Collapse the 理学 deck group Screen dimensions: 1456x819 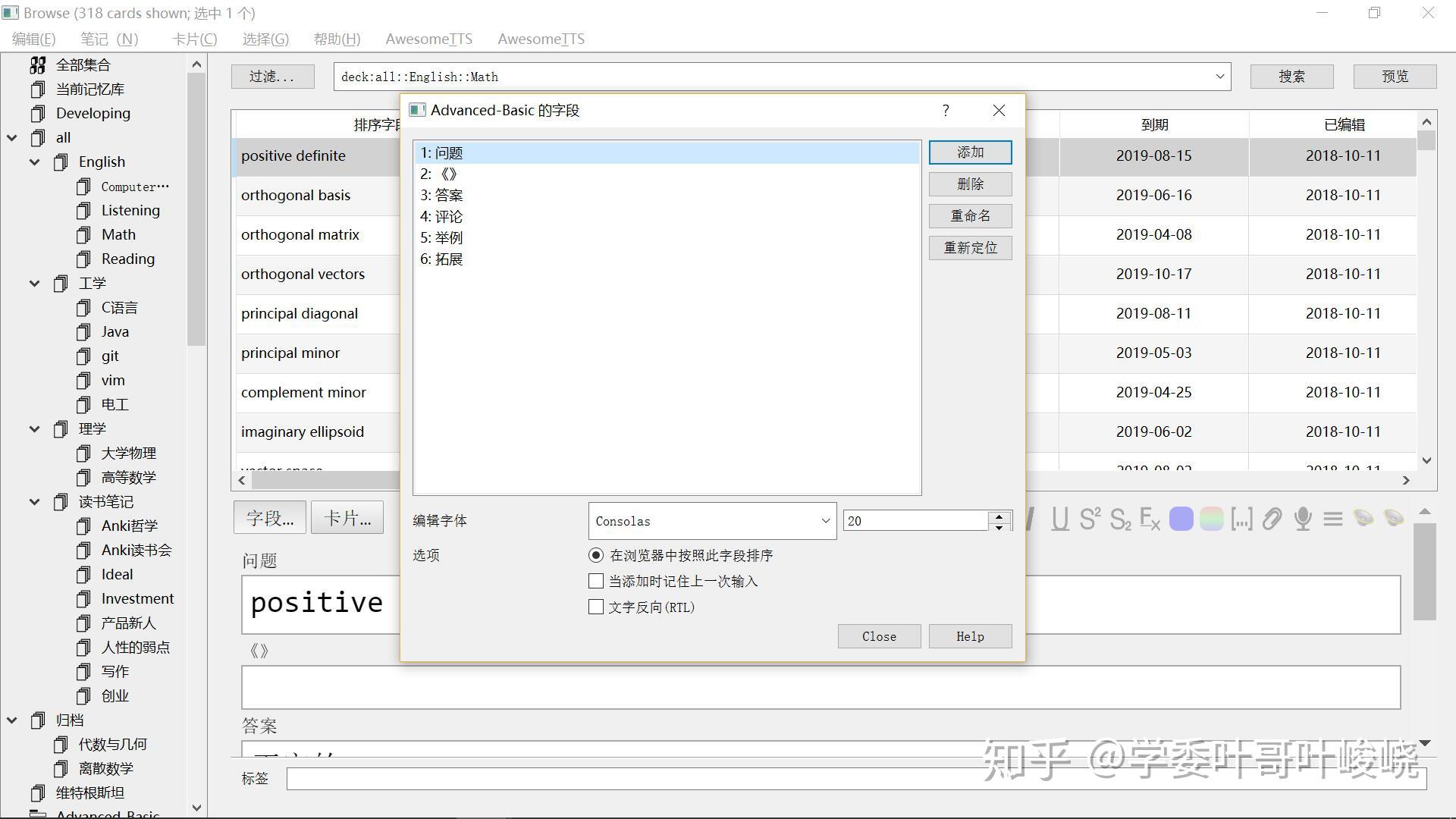35,429
